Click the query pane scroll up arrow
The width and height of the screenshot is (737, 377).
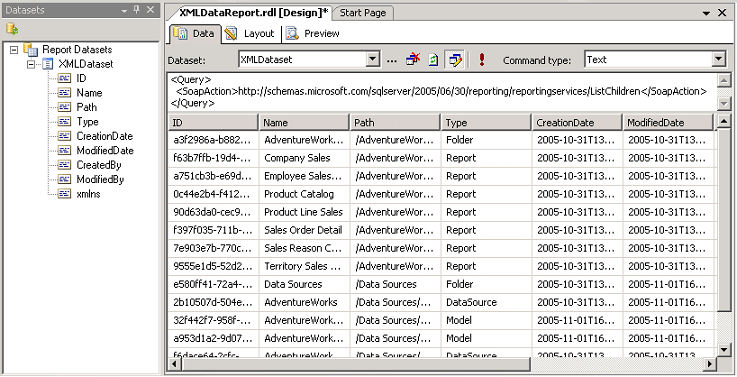(x=724, y=80)
